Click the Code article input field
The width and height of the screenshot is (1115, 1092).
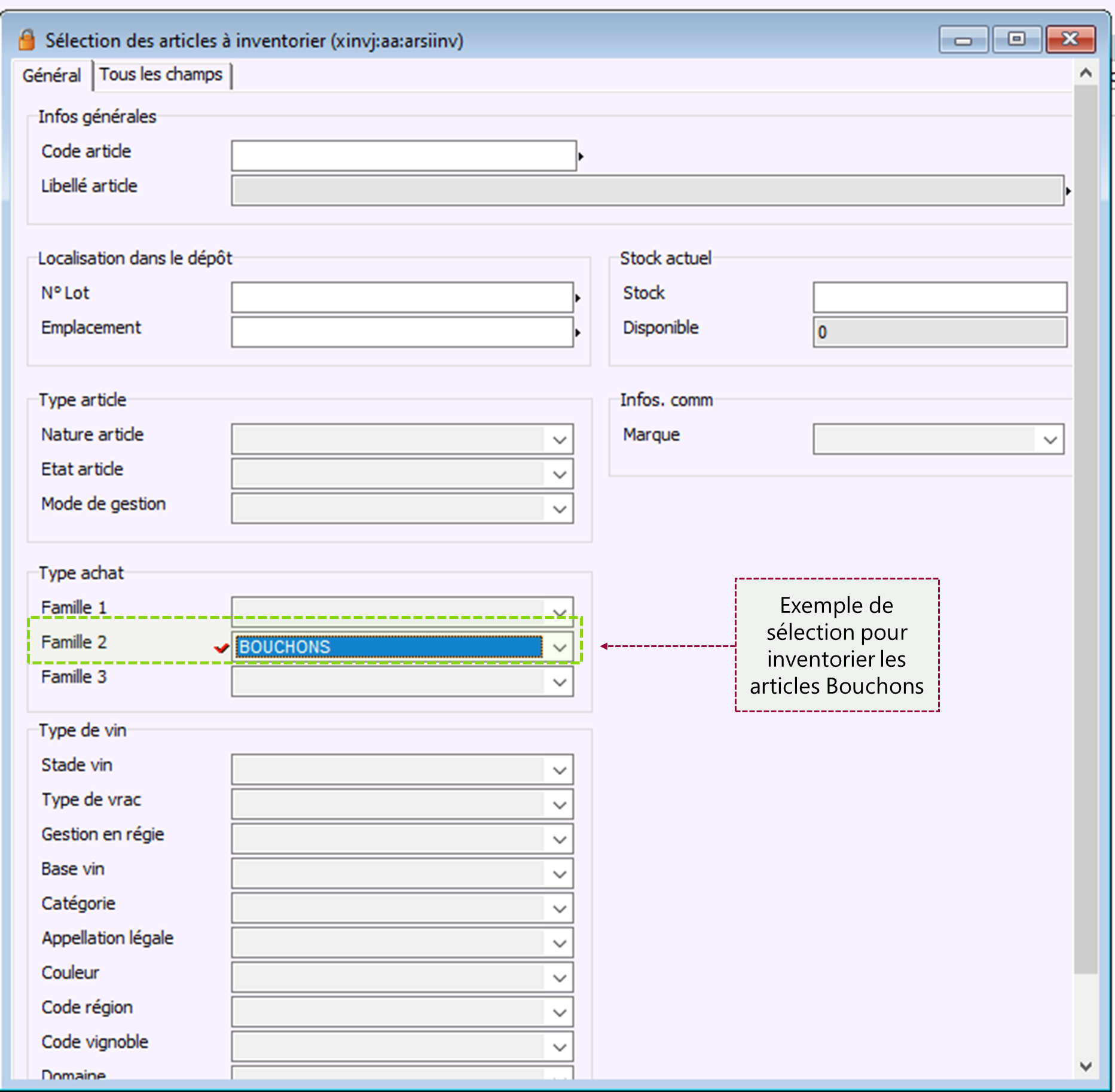404,156
